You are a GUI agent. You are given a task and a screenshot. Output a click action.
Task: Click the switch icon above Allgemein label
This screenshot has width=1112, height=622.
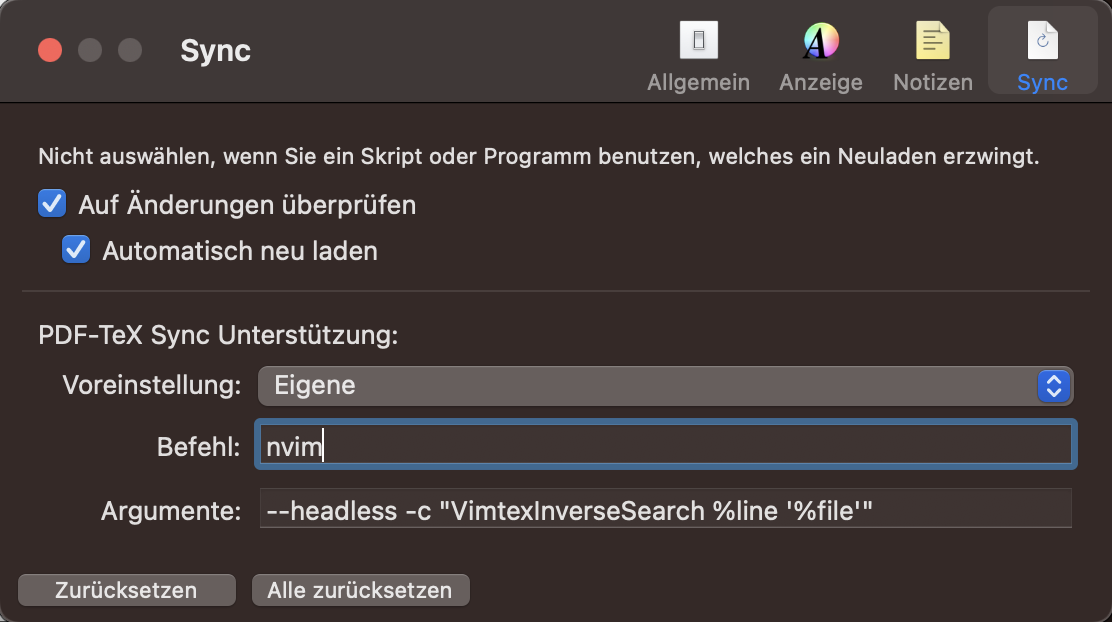698,40
